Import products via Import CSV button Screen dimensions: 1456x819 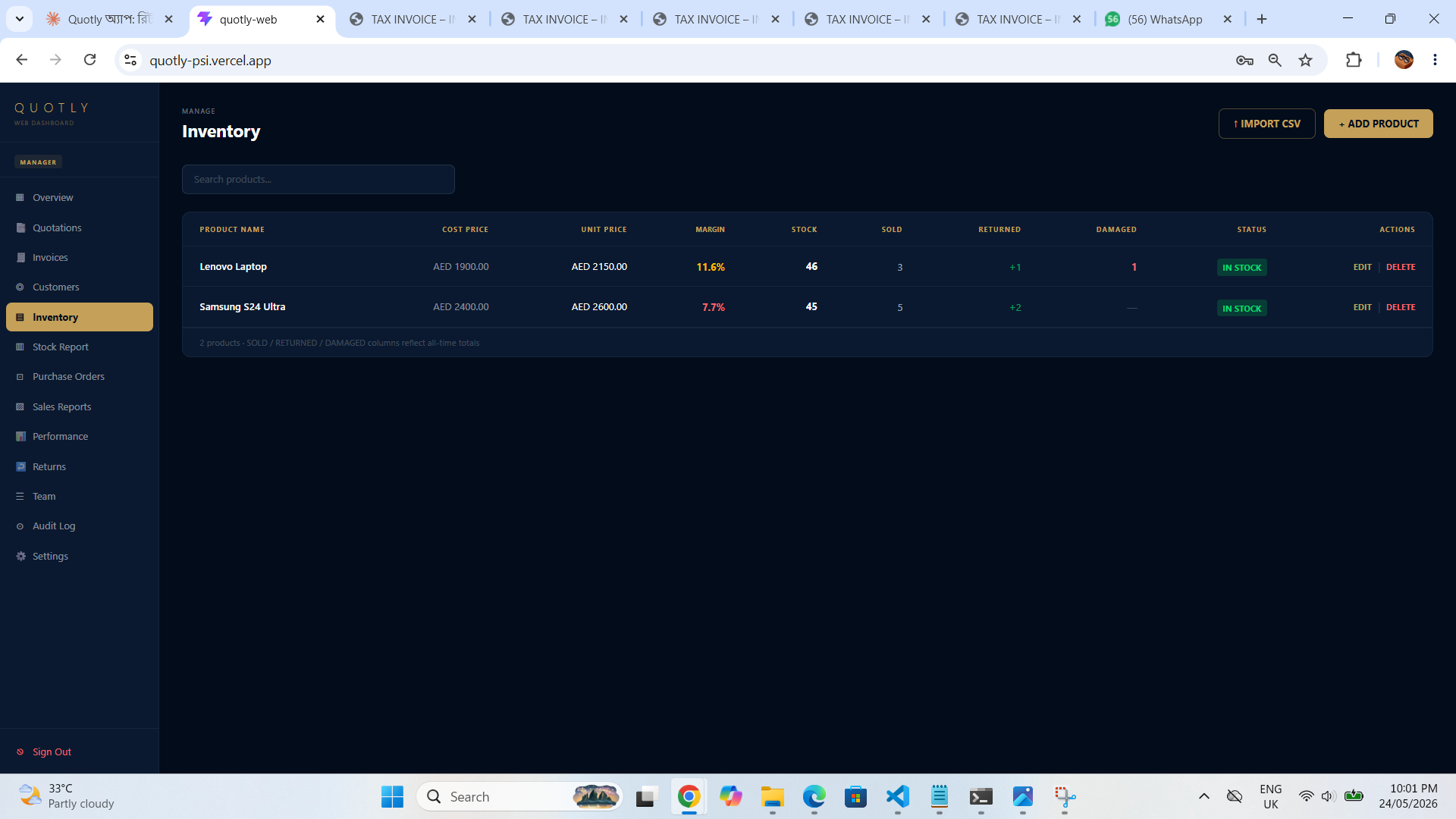coord(1266,124)
